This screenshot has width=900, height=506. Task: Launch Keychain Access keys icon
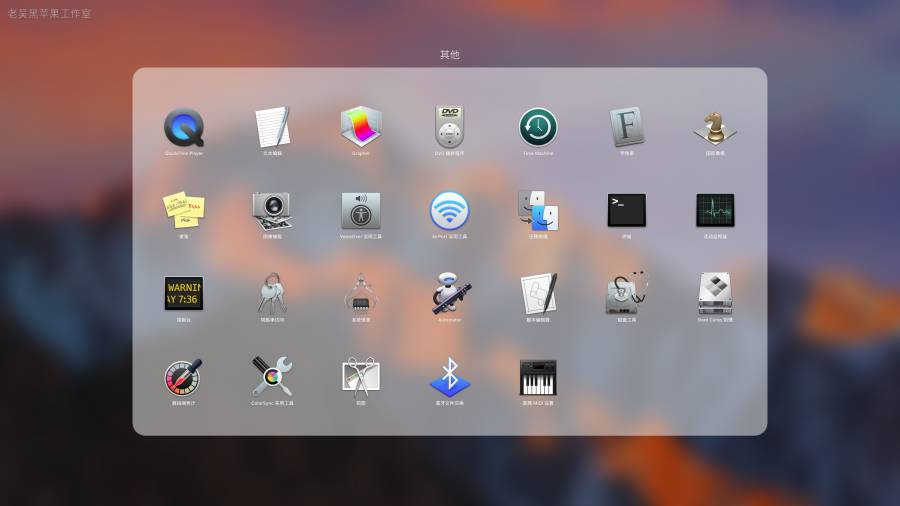click(272, 293)
